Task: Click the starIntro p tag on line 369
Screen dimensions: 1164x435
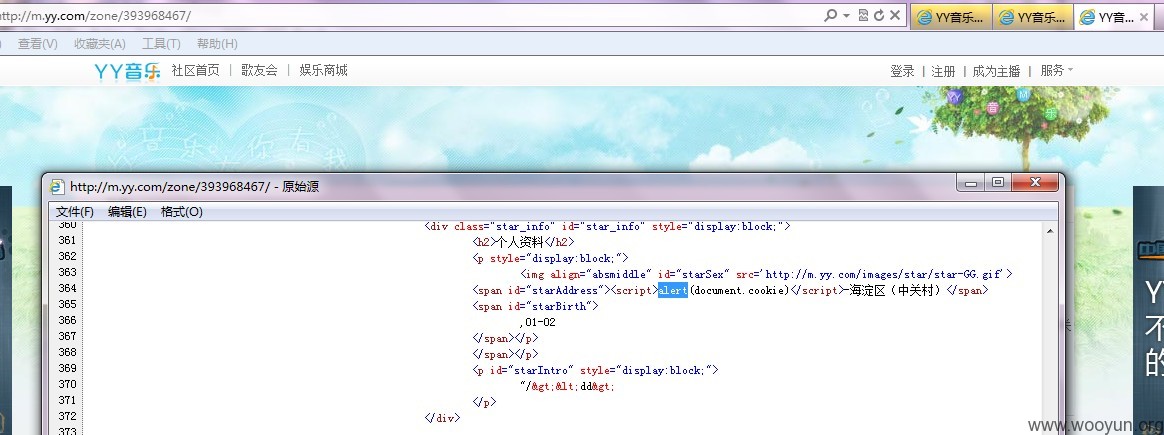Action: (x=595, y=370)
